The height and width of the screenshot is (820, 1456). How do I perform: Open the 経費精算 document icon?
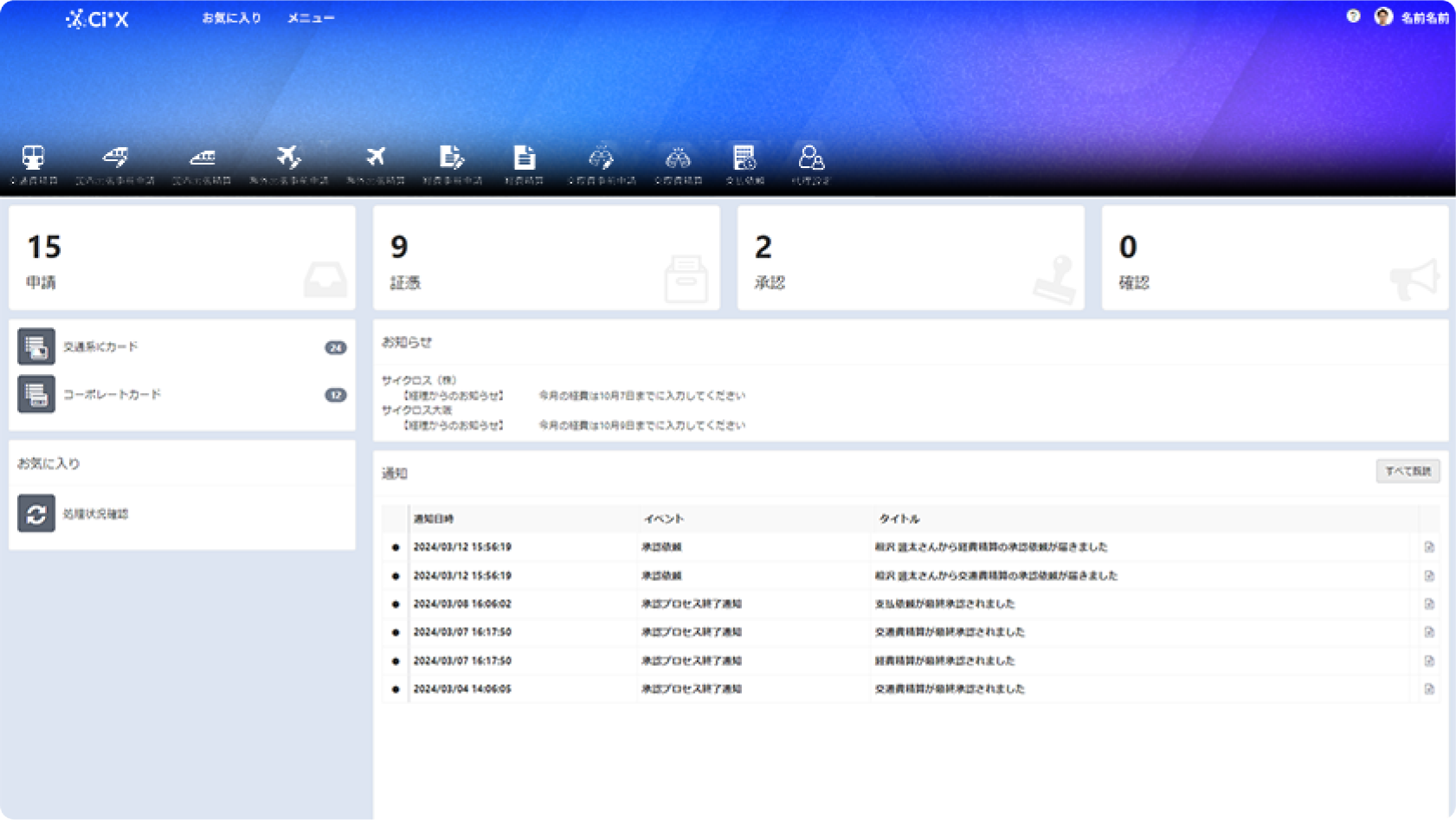(x=524, y=159)
